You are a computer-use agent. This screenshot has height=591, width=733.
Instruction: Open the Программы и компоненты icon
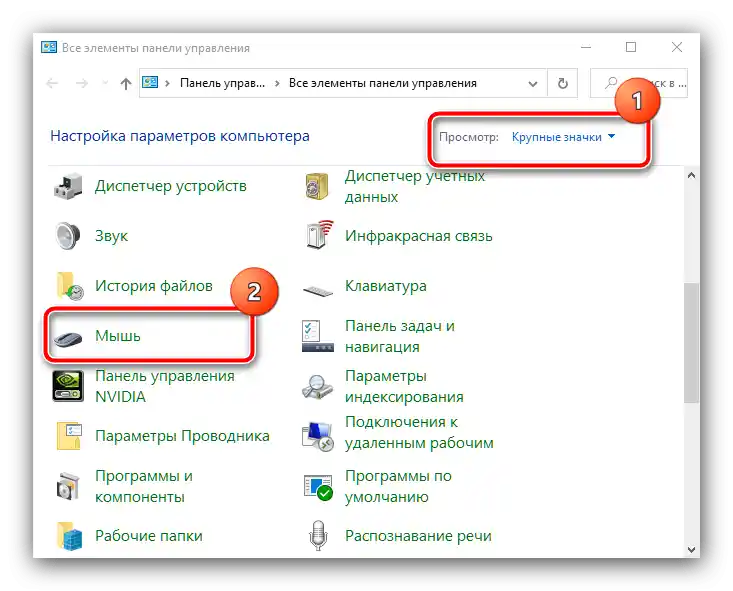pos(68,486)
